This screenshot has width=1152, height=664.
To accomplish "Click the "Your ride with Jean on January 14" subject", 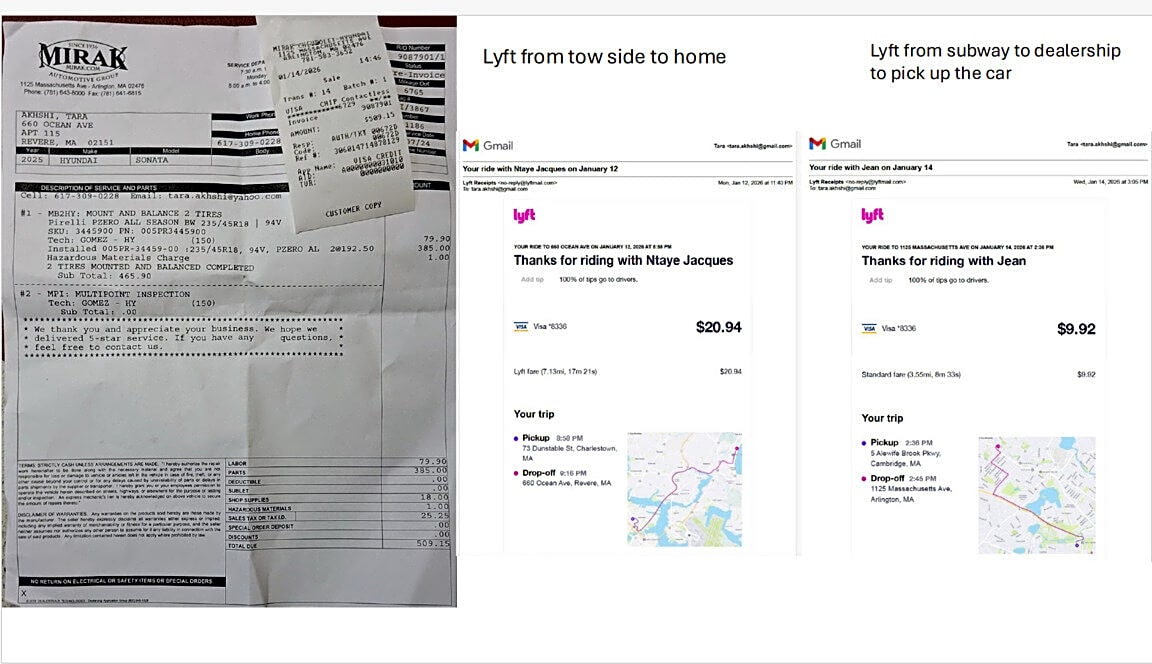I will point(871,167).
